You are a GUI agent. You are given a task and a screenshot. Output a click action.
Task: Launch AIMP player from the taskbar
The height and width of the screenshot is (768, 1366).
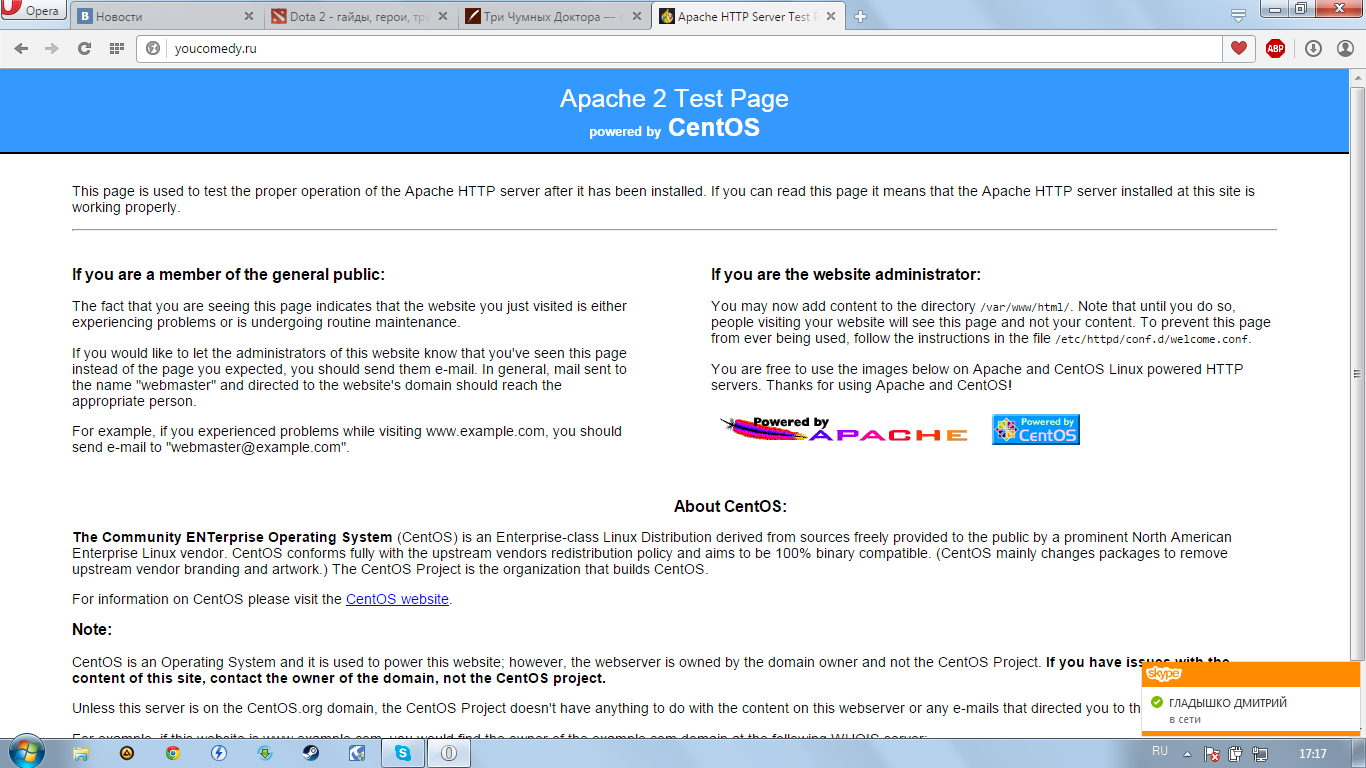127,753
